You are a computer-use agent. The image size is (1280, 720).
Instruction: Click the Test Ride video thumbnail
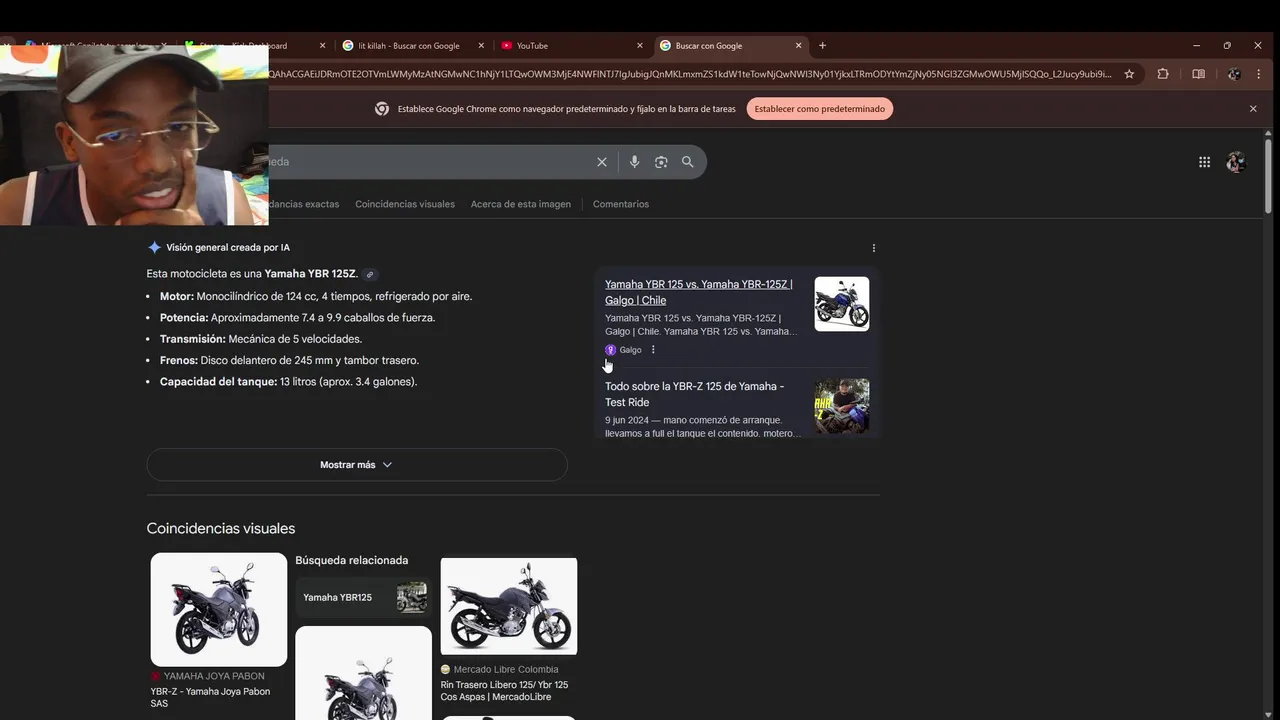pos(842,406)
